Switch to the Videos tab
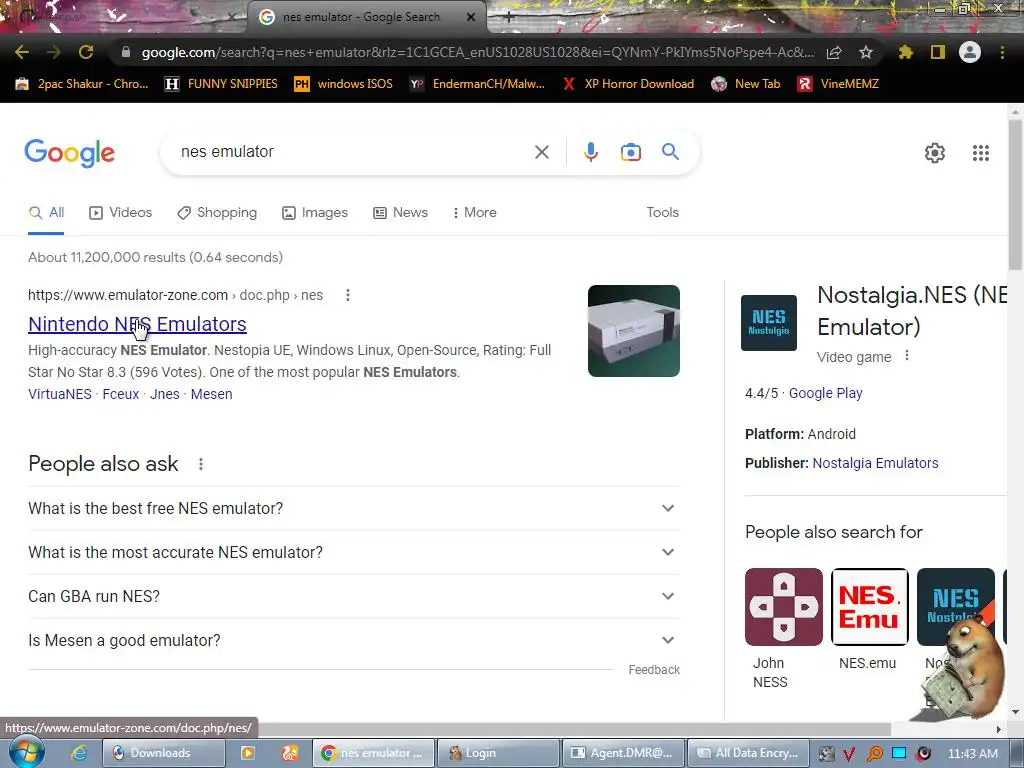1024x768 pixels. pyautogui.click(x=120, y=212)
